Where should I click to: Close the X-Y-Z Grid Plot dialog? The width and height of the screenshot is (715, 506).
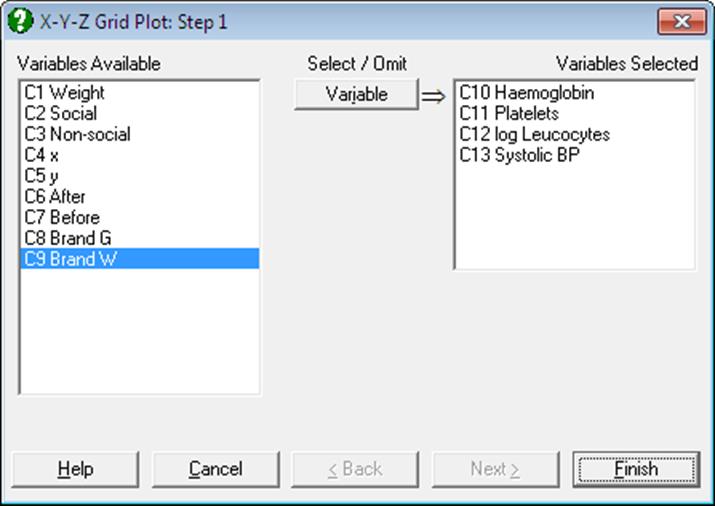click(682, 21)
